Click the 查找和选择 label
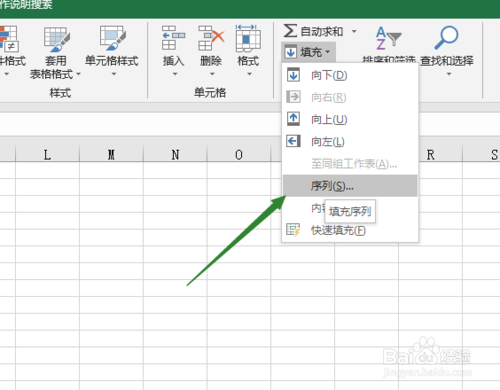 (x=447, y=61)
